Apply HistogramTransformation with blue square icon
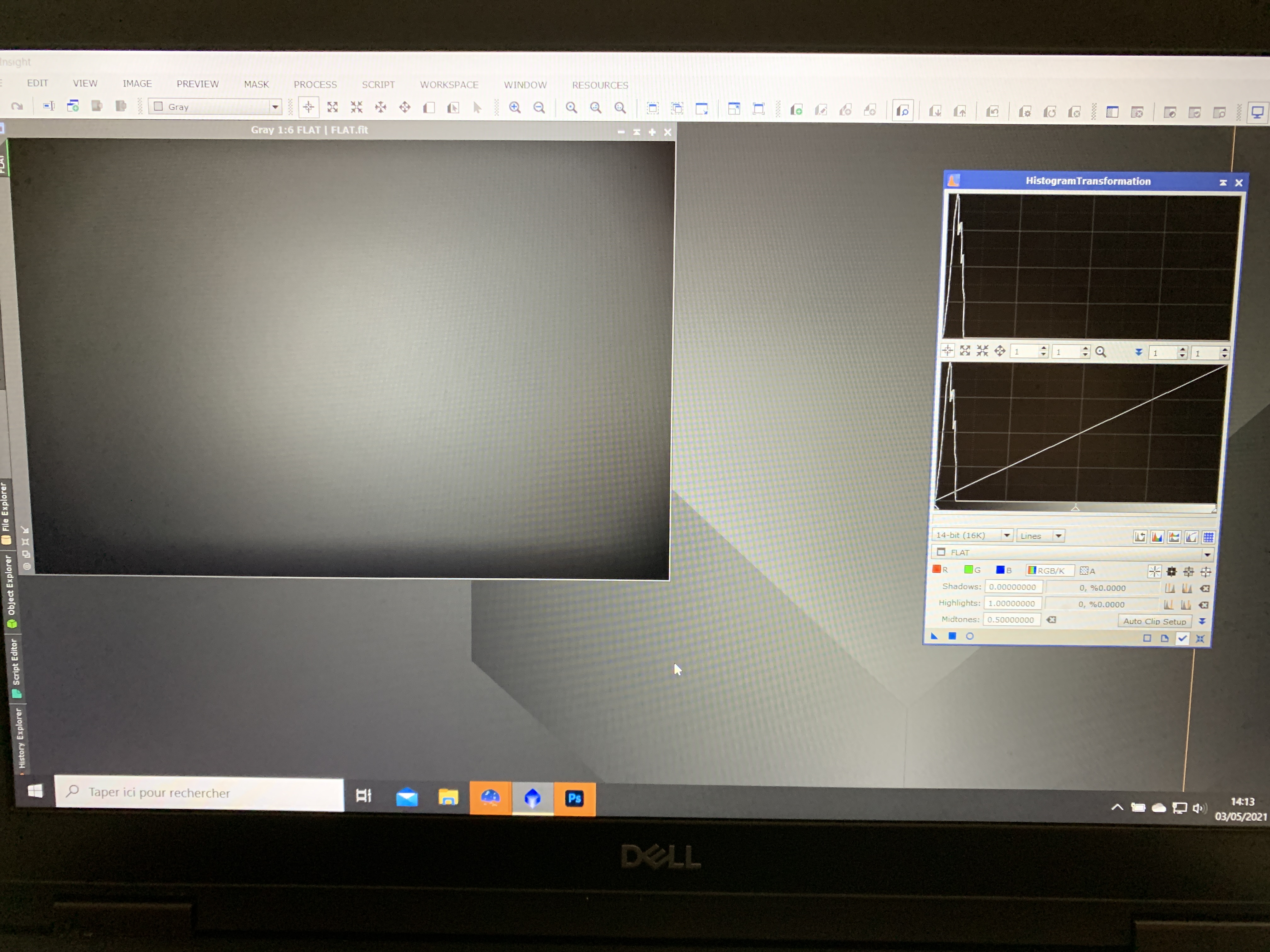The image size is (1270, 952). [952, 636]
